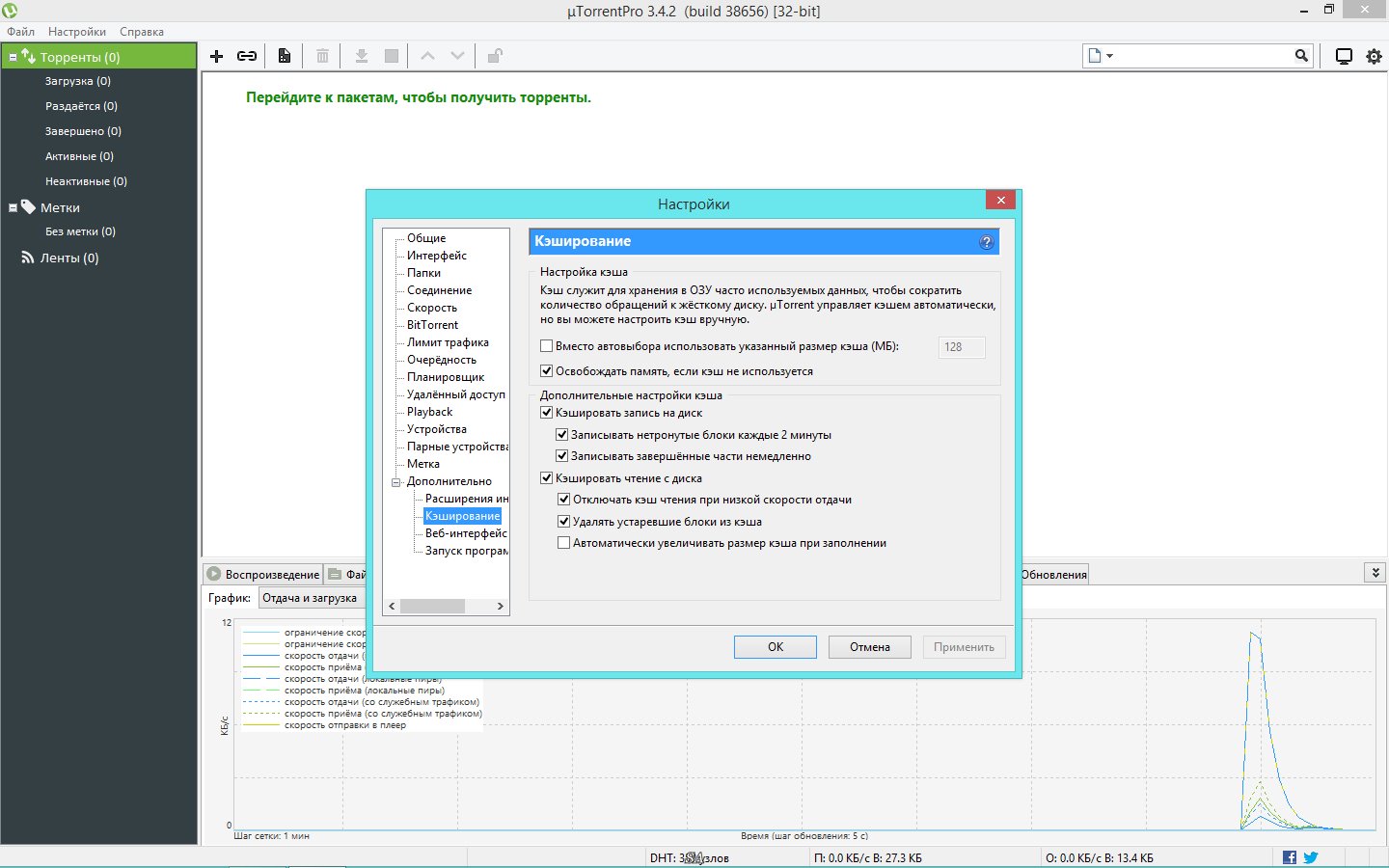Click the Move Down Queue arrow icon
1389x868 pixels.
click(457, 56)
